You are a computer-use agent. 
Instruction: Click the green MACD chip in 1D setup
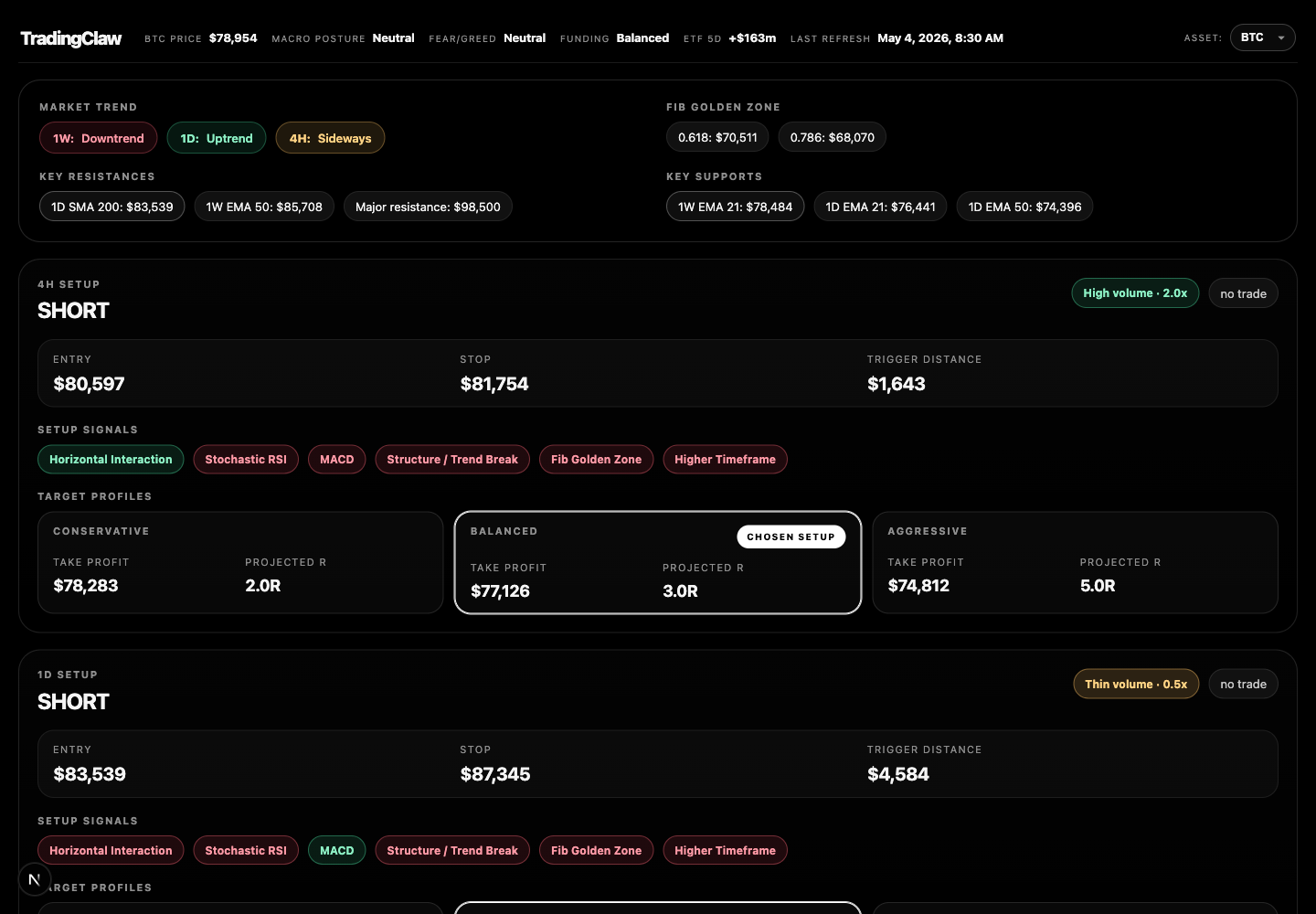point(336,850)
